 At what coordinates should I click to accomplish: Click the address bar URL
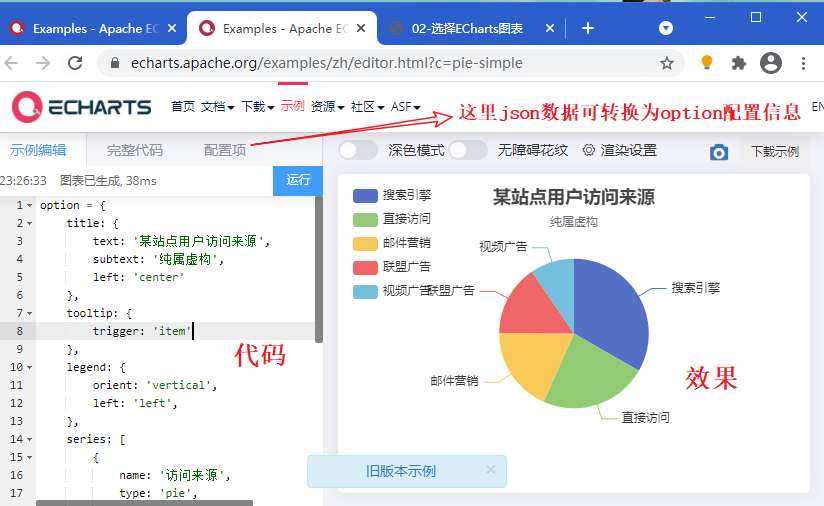tap(326, 63)
